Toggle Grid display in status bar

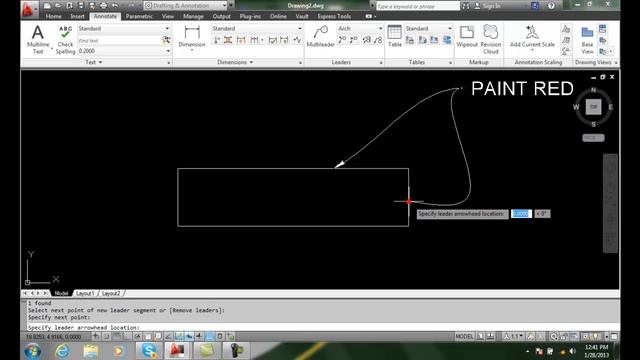(x=117, y=337)
